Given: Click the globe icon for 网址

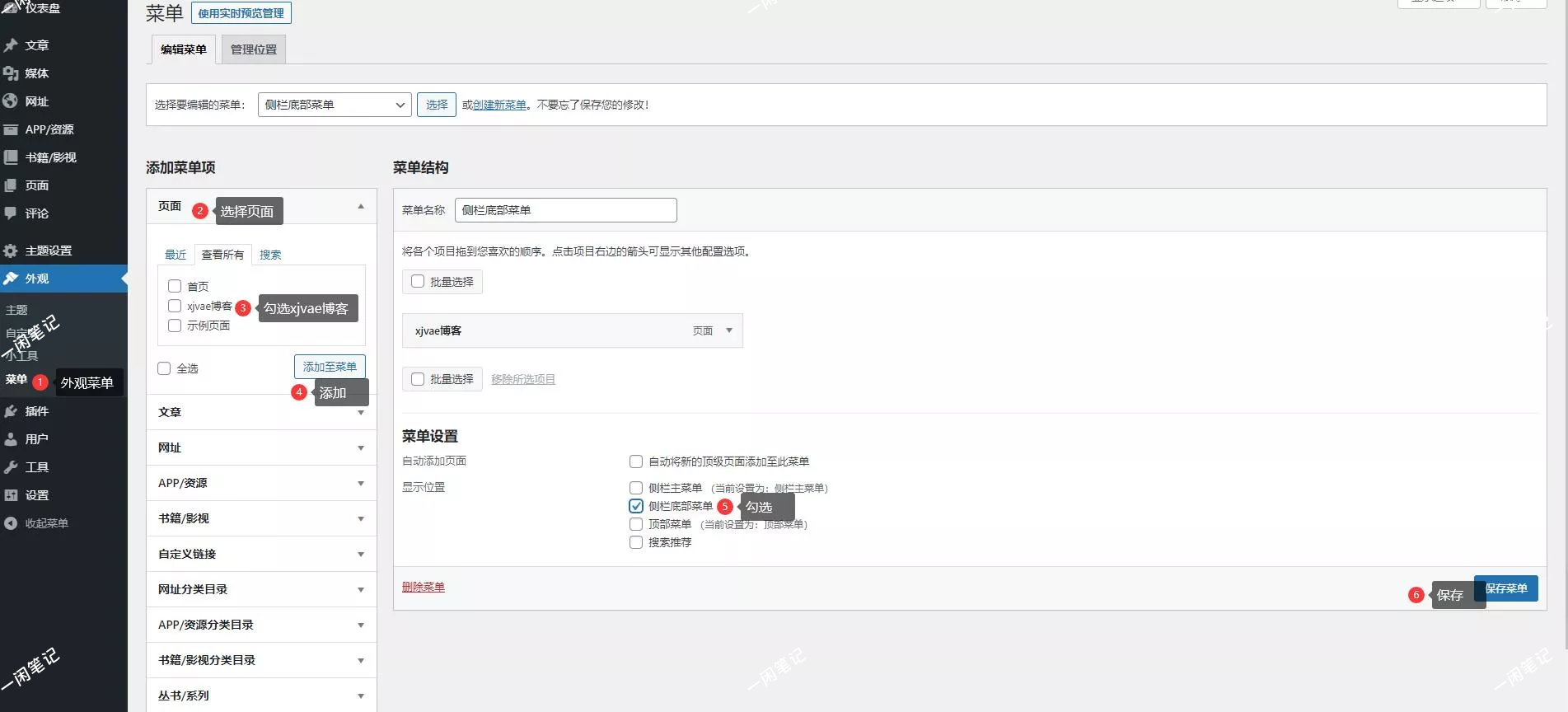Looking at the screenshot, I should pyautogui.click(x=11, y=101).
